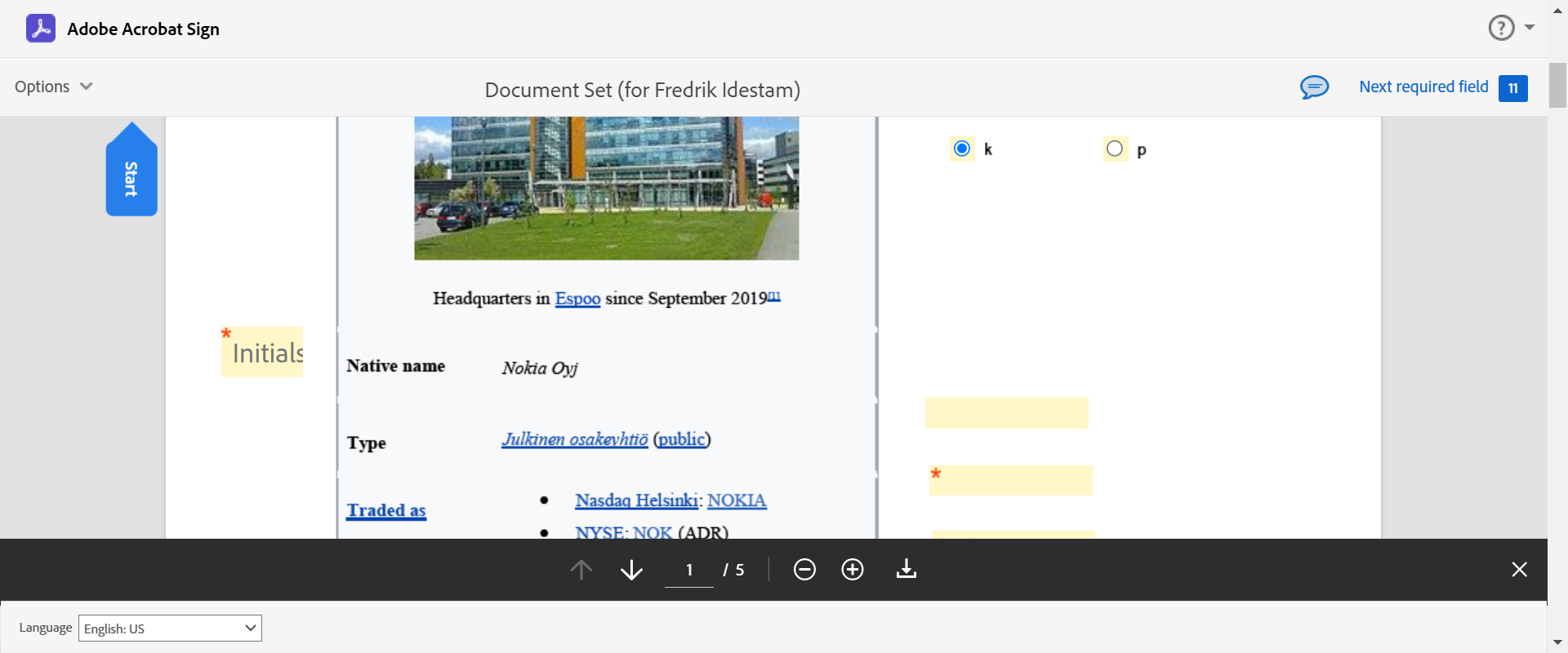Open the Espoo hyperlink

point(577,299)
